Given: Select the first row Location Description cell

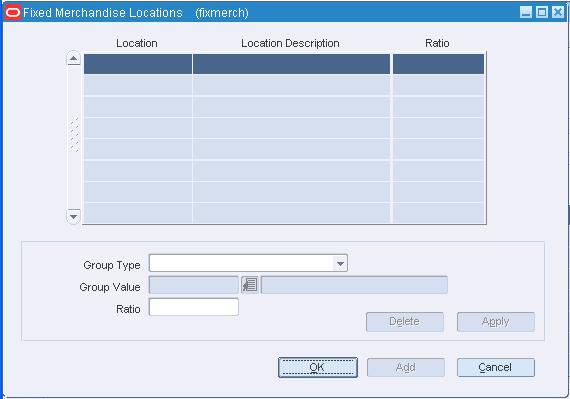Looking at the screenshot, I should point(291,64).
